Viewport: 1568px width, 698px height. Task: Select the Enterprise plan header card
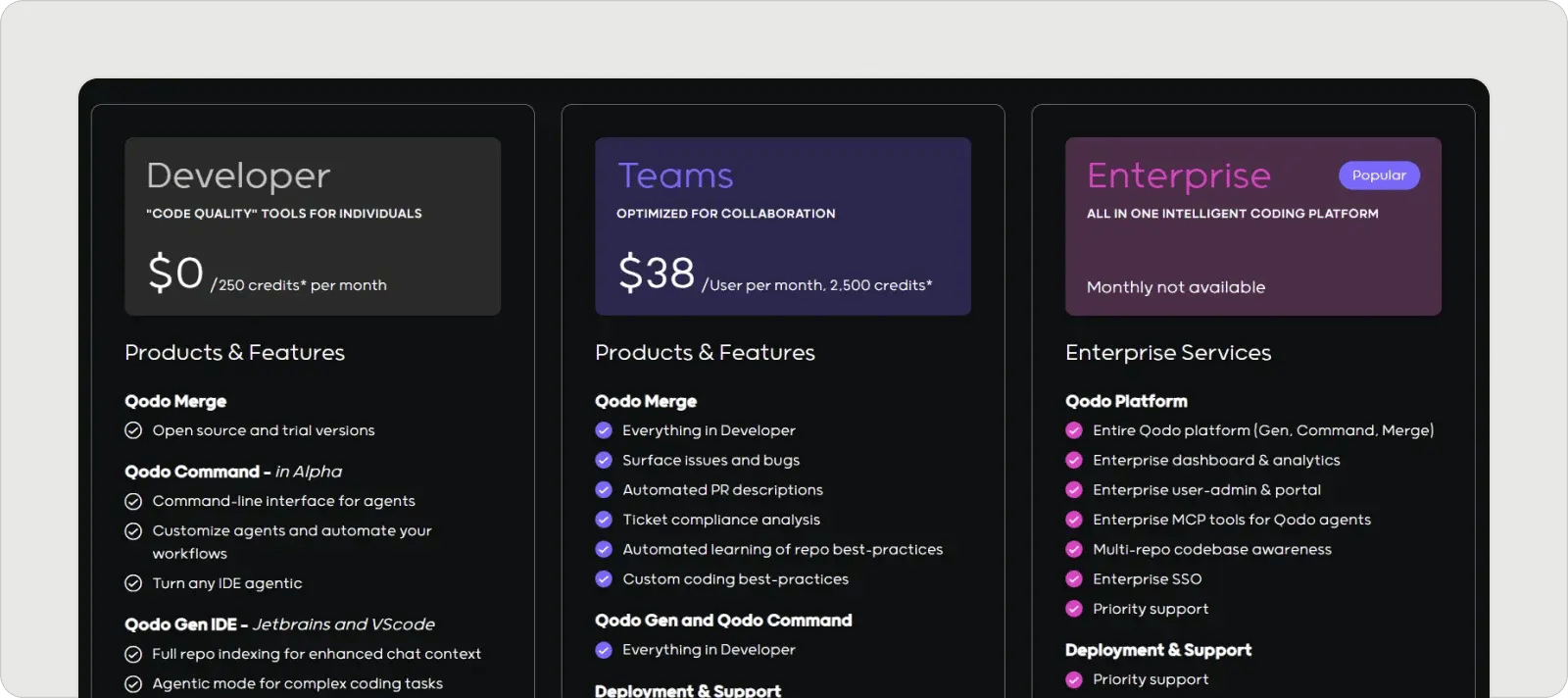tap(1253, 226)
